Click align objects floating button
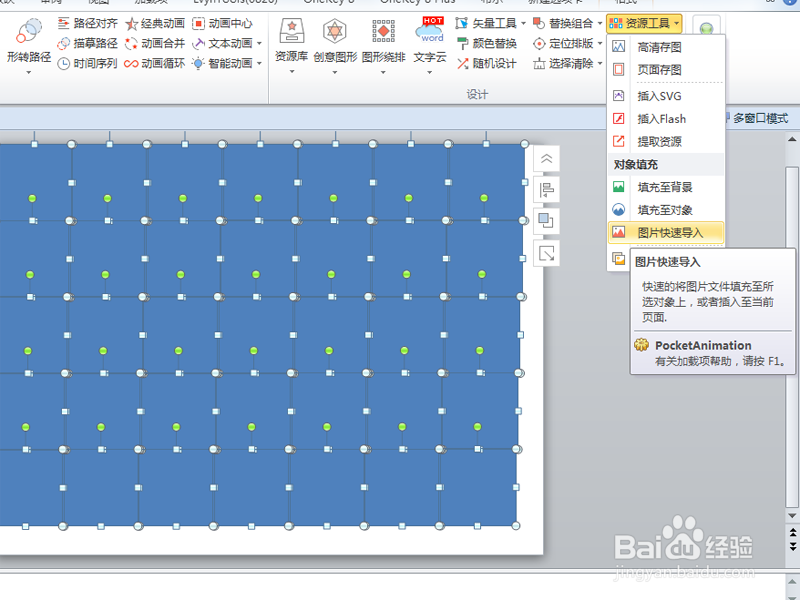The height and width of the screenshot is (600, 800). [546, 190]
